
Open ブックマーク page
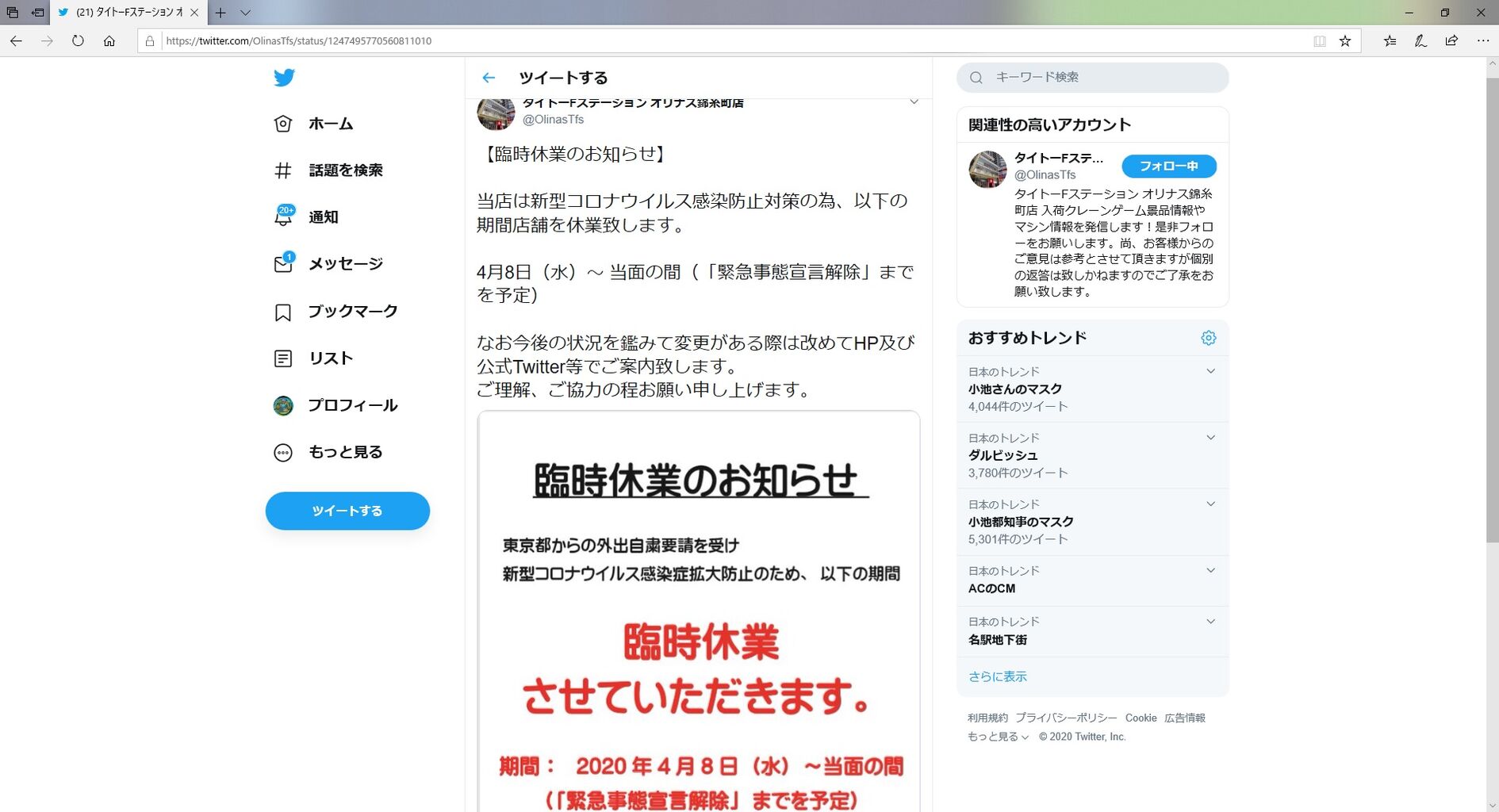353,311
